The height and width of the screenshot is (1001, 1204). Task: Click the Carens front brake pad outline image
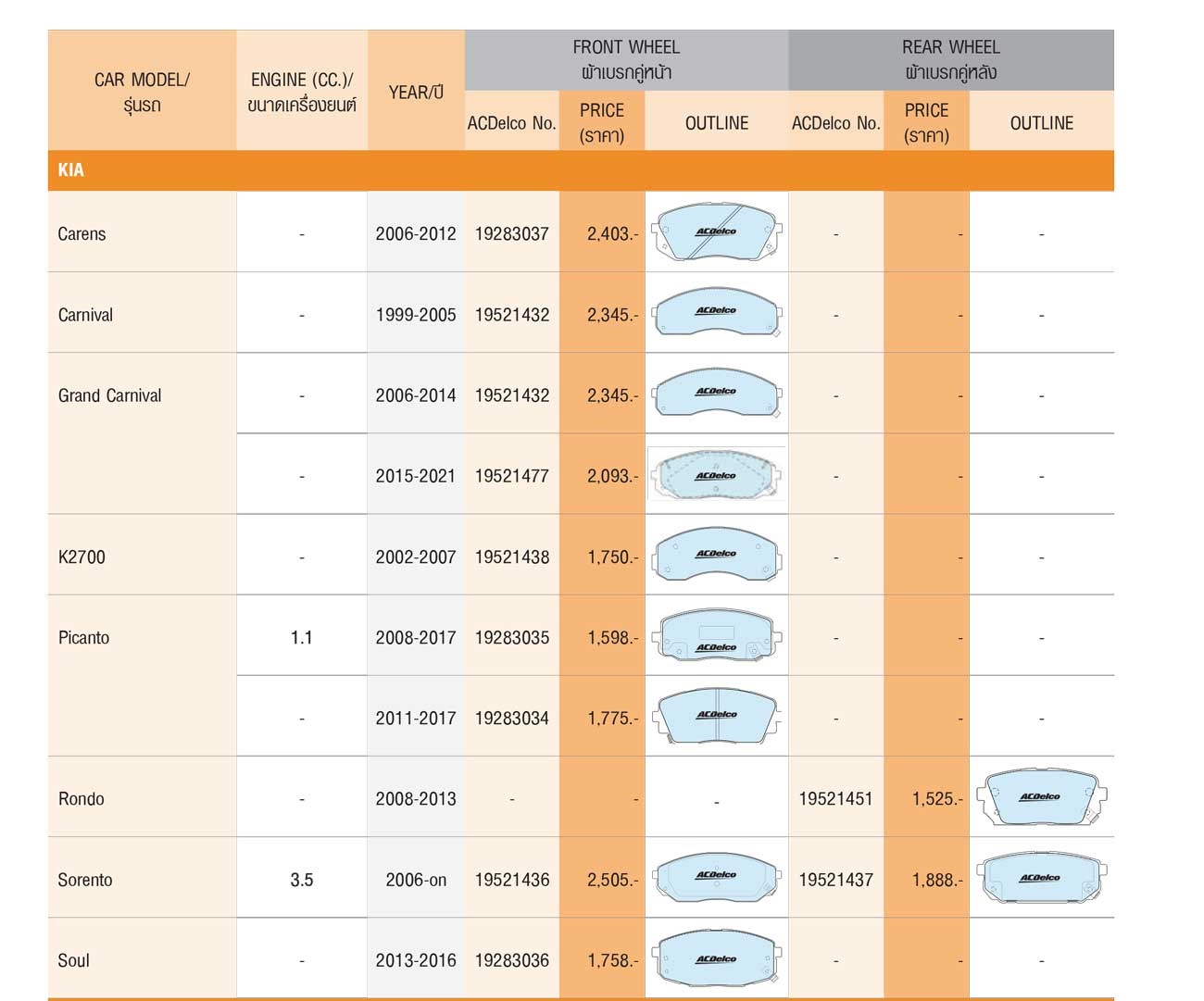click(717, 231)
